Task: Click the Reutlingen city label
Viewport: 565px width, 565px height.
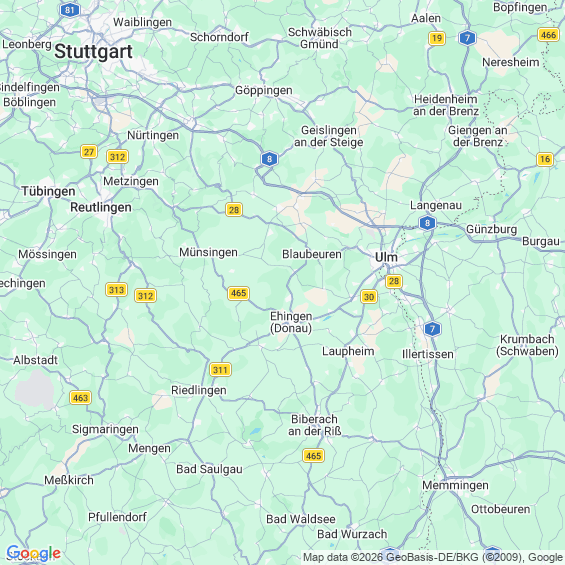Action: click(101, 207)
